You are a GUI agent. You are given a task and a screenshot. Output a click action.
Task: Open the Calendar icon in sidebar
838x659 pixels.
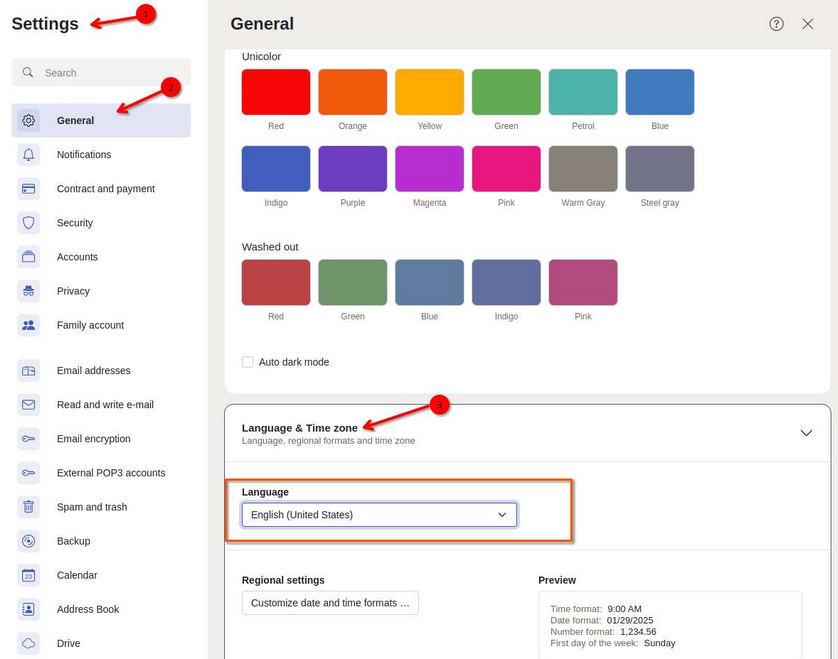tap(29, 575)
